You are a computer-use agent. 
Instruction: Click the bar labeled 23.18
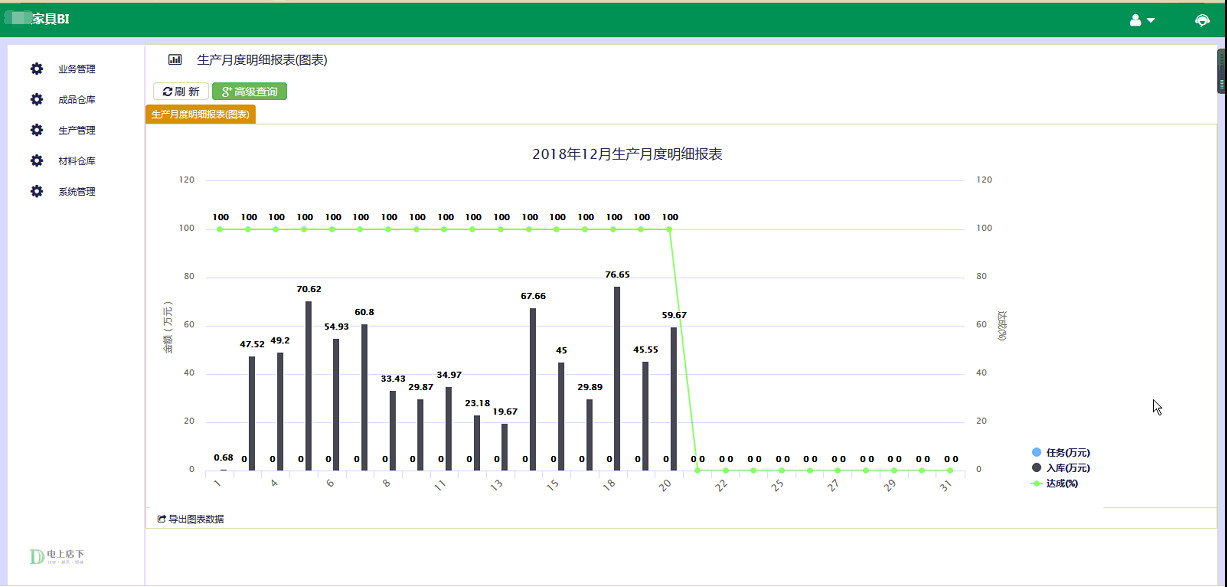coord(477,442)
